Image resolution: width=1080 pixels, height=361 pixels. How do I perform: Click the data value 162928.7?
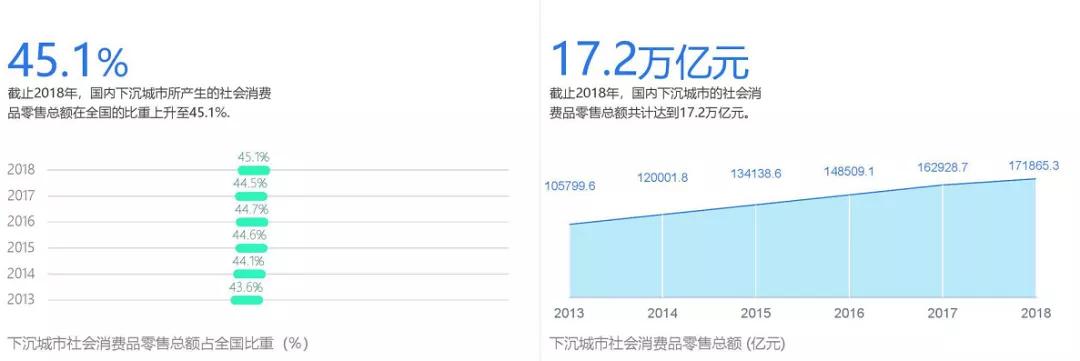pyautogui.click(x=943, y=167)
